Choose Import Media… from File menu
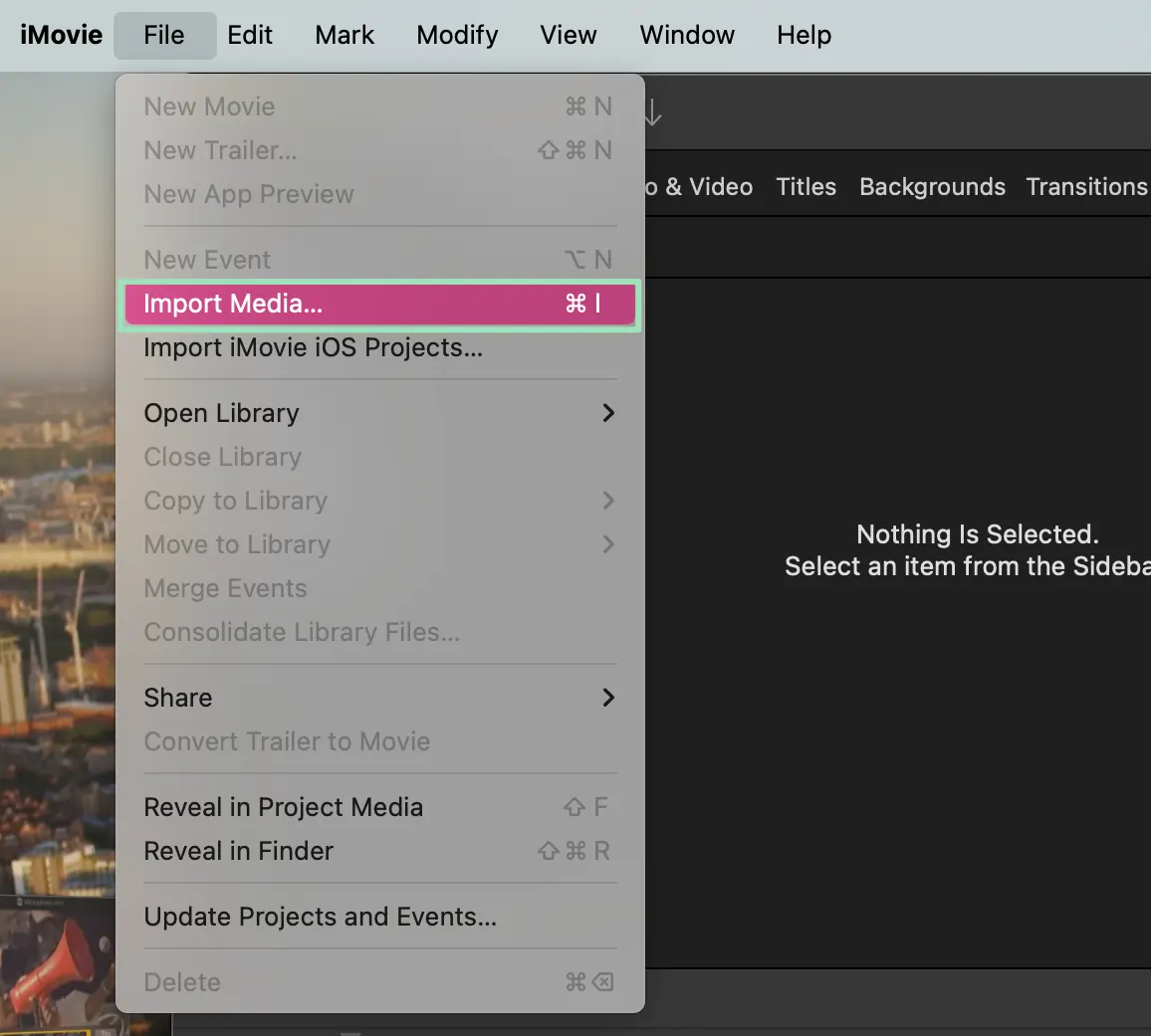The width and height of the screenshot is (1151, 1036). (x=380, y=304)
